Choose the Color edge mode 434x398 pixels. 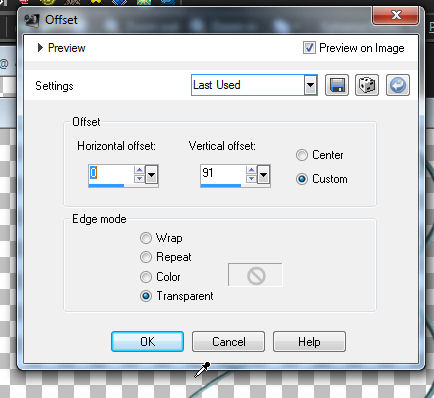click(x=146, y=277)
